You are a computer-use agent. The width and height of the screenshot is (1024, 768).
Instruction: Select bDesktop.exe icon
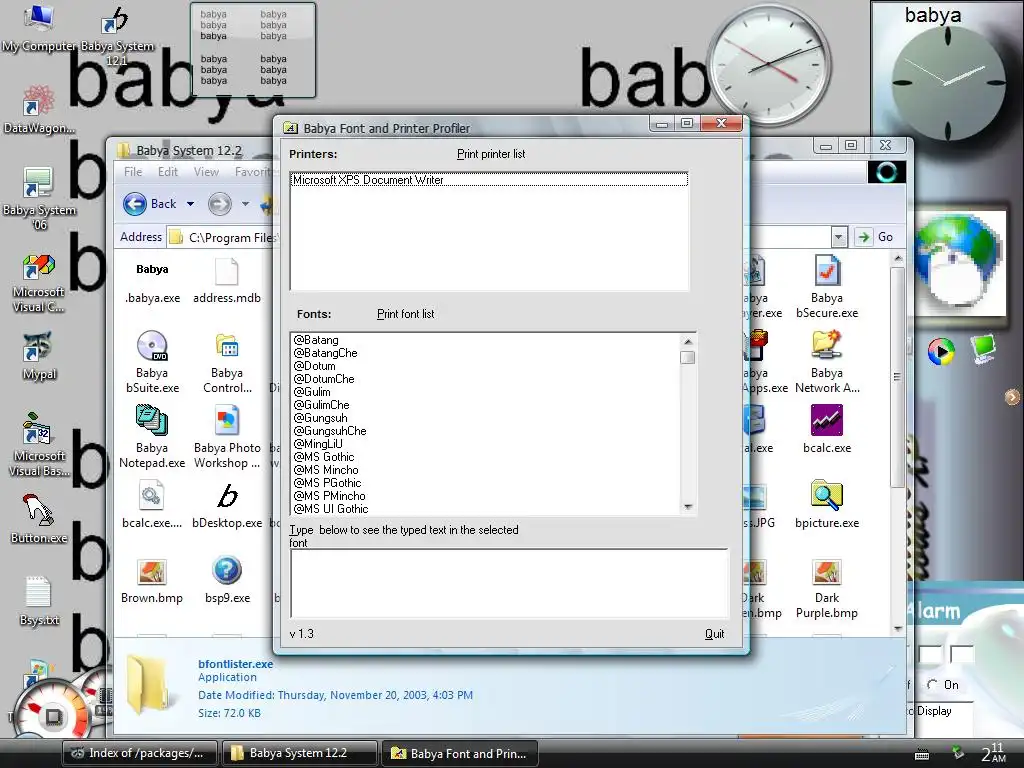[x=227, y=505]
